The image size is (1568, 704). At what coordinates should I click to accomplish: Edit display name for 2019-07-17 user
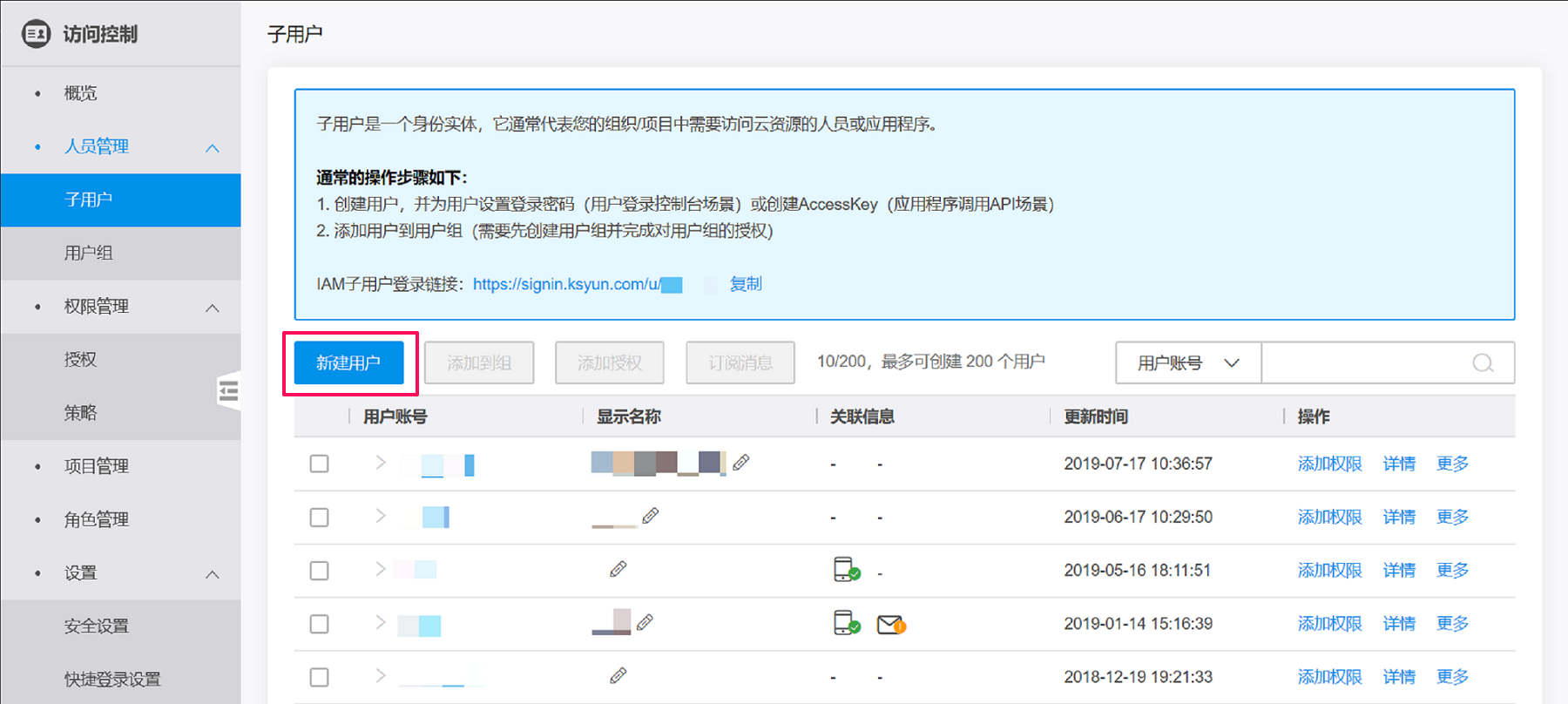pos(741,463)
